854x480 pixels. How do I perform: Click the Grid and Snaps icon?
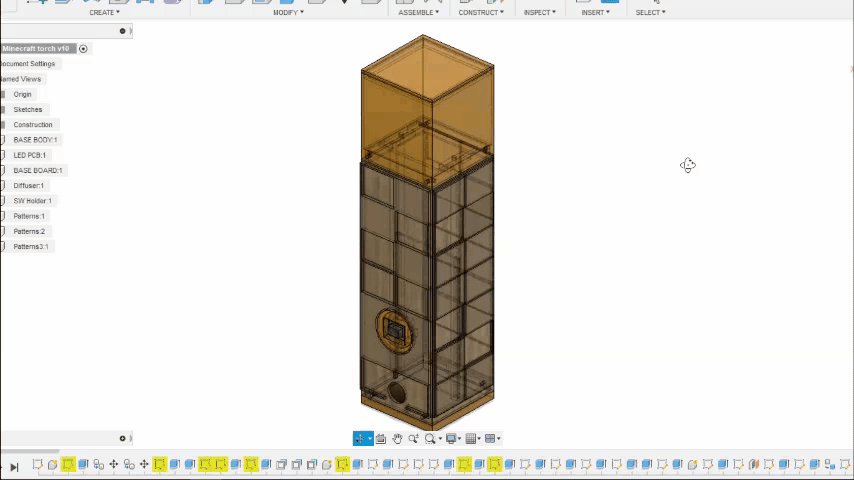(471, 439)
